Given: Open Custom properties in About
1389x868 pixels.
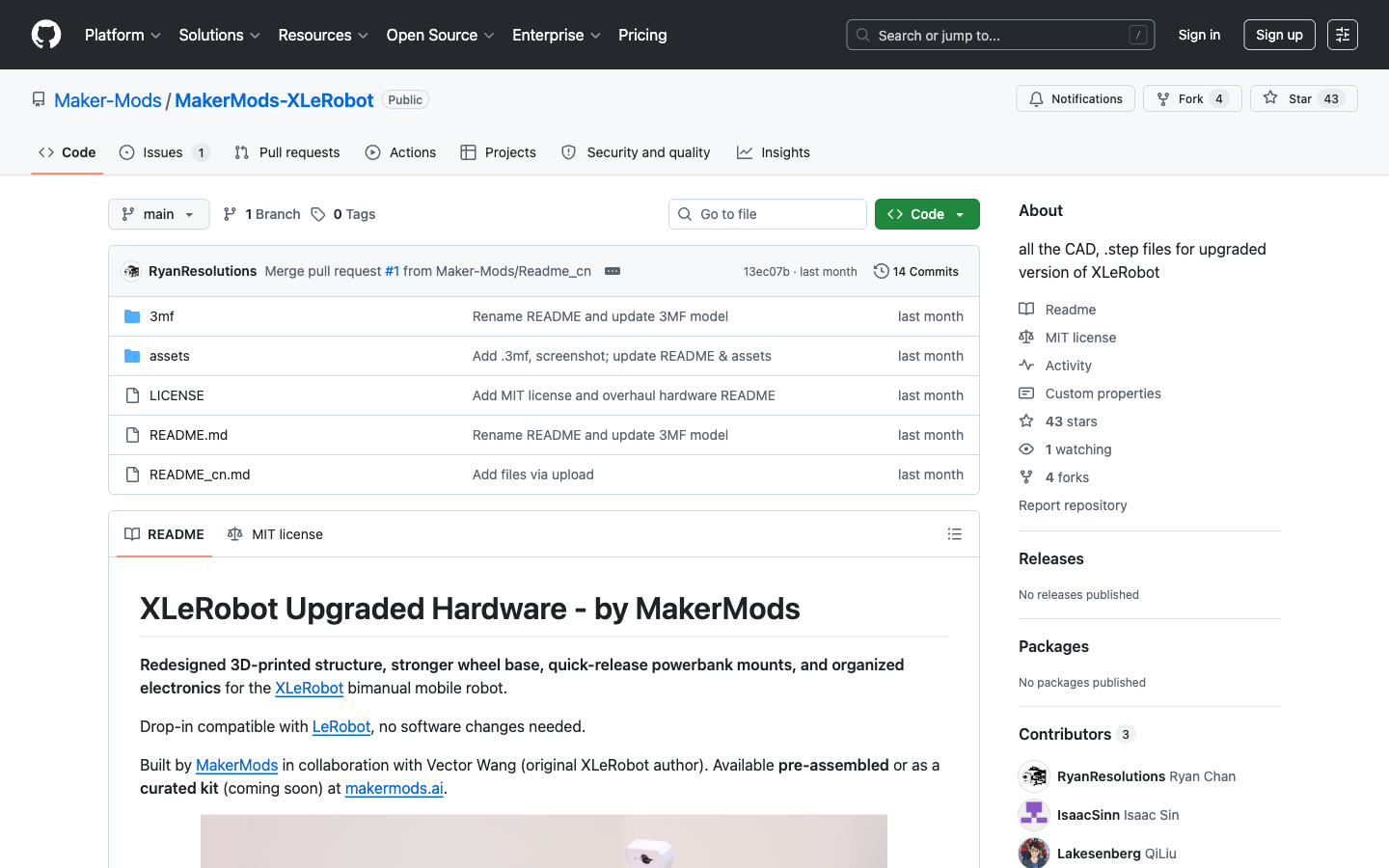Looking at the screenshot, I should (x=1090, y=393).
